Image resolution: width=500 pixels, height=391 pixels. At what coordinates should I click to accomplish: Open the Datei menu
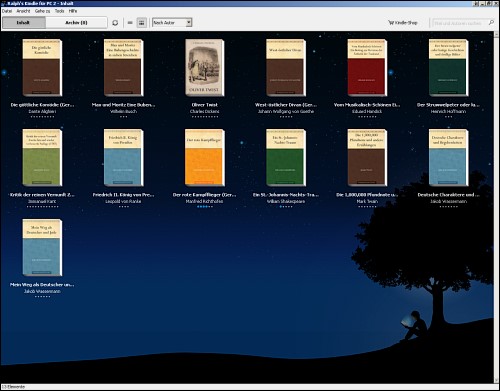tap(7, 11)
